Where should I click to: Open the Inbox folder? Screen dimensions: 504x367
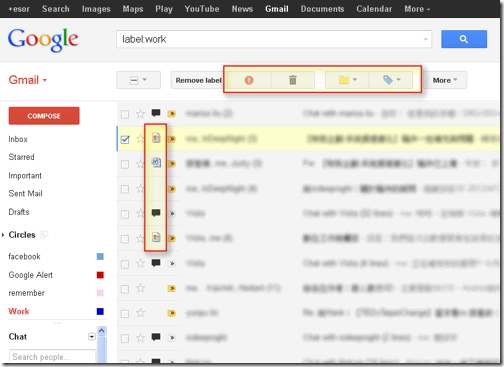point(18,139)
